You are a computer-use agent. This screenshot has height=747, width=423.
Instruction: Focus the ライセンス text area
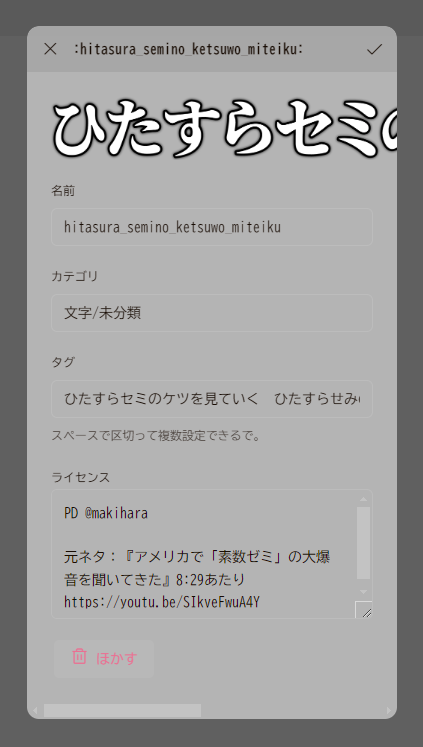(x=204, y=554)
